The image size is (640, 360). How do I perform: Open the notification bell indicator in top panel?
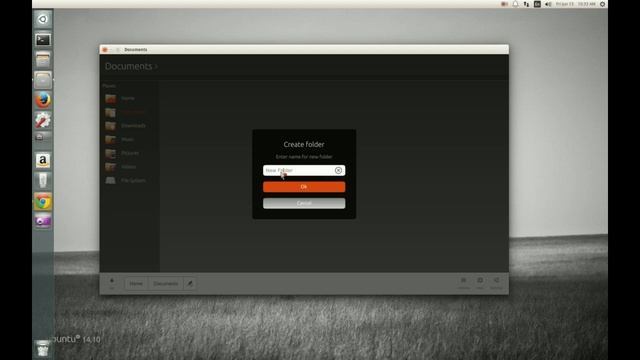tap(515, 4)
